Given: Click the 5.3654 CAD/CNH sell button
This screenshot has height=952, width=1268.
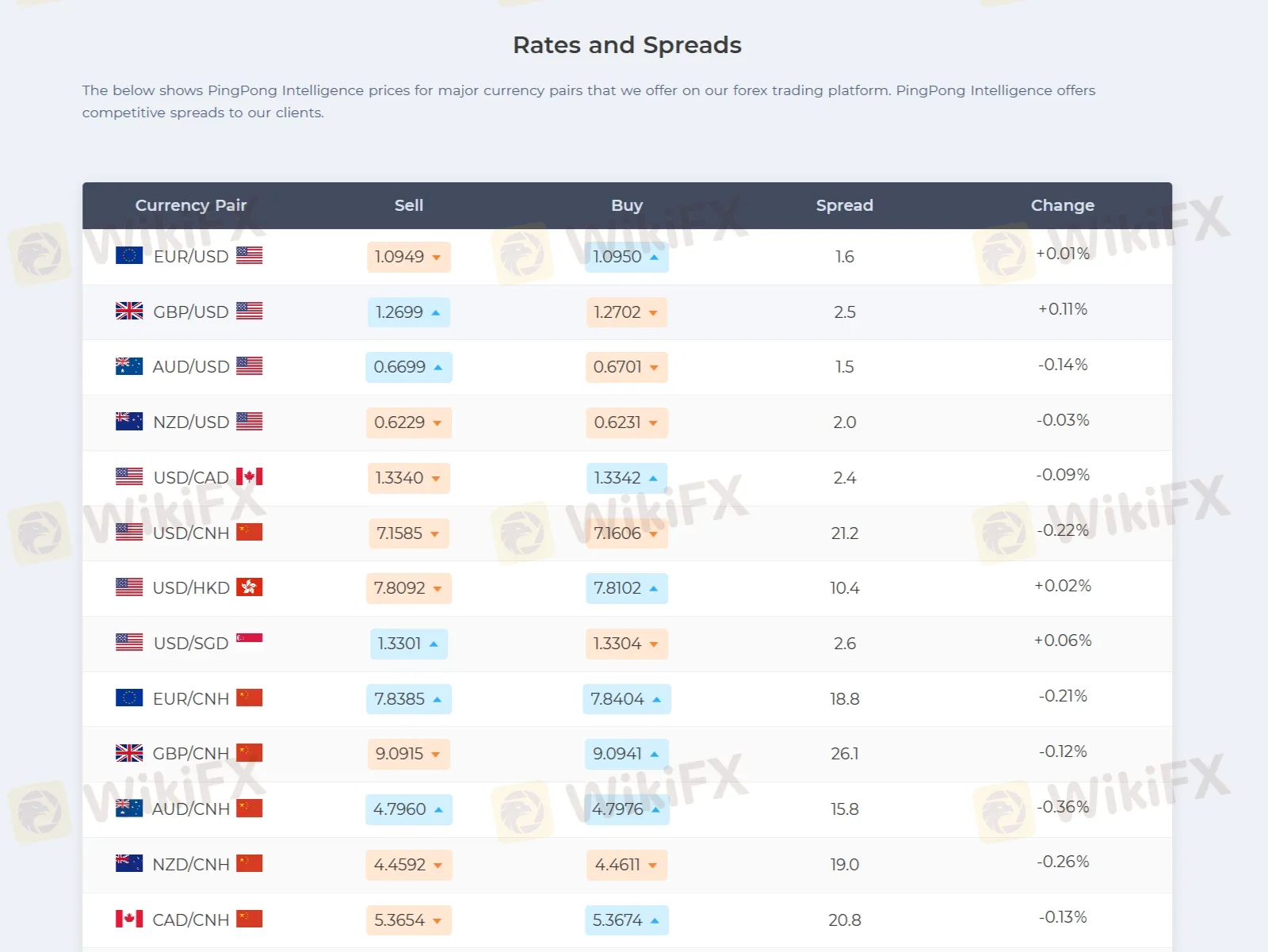Looking at the screenshot, I should tap(408, 920).
